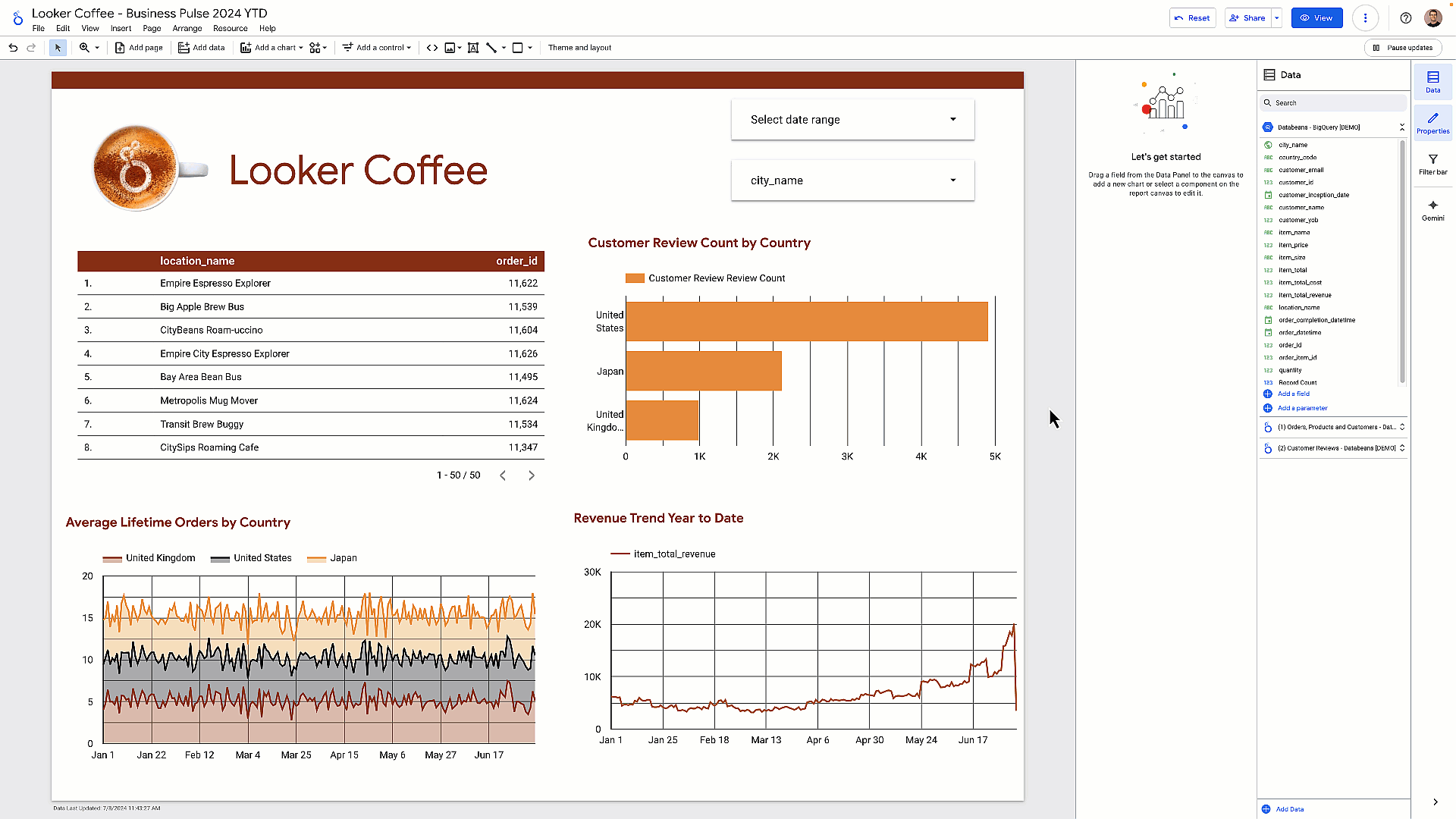Select the item_total_revenue field
This screenshot has height=819, width=1456.
pos(1304,296)
